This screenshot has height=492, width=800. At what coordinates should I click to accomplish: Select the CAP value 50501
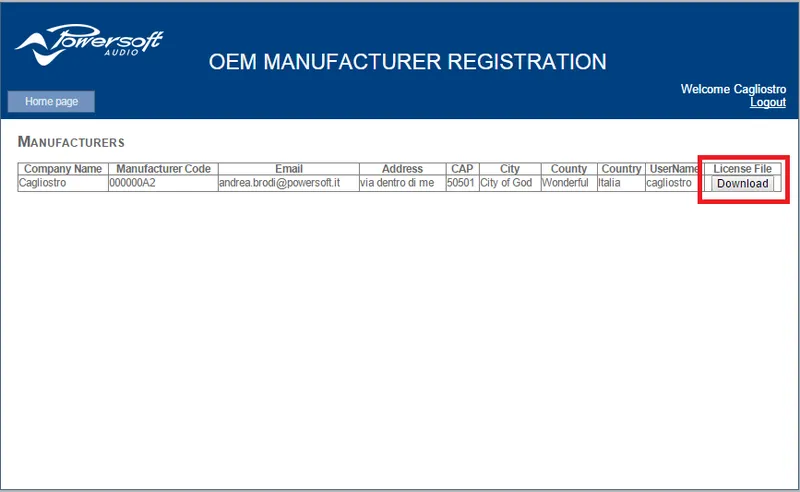click(x=462, y=183)
